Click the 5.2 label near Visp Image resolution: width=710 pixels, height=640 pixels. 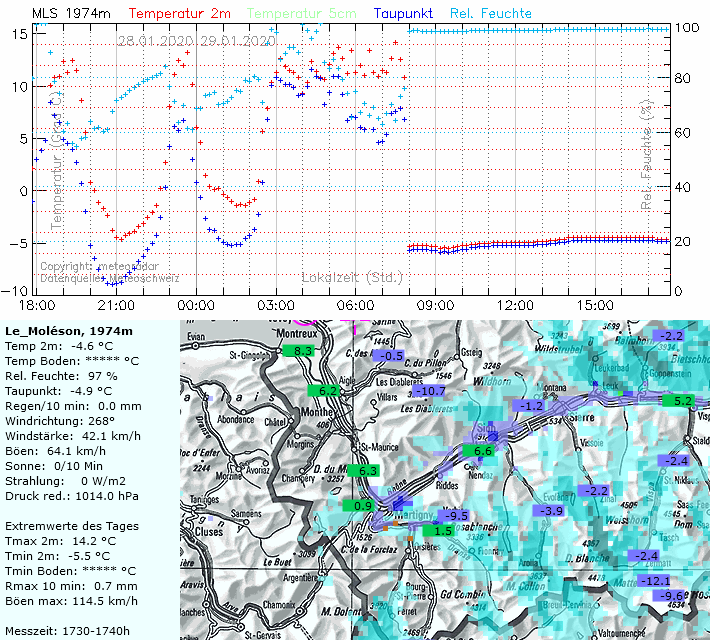[678, 400]
